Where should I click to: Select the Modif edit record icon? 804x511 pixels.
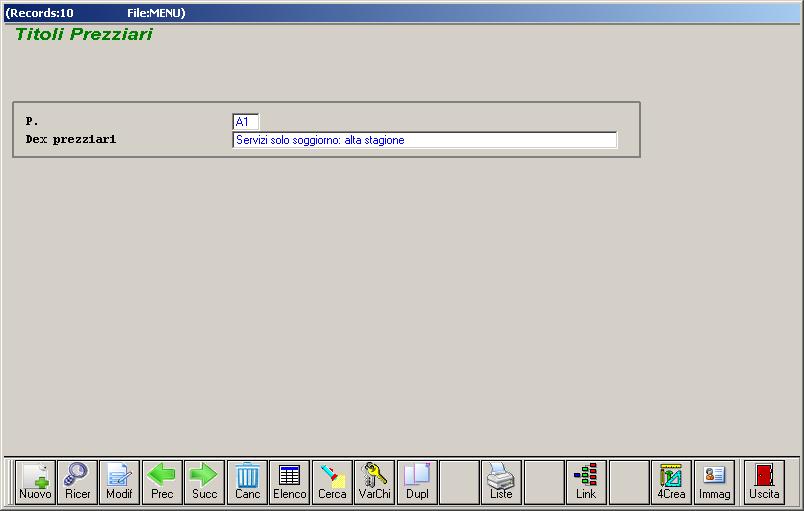click(x=119, y=482)
